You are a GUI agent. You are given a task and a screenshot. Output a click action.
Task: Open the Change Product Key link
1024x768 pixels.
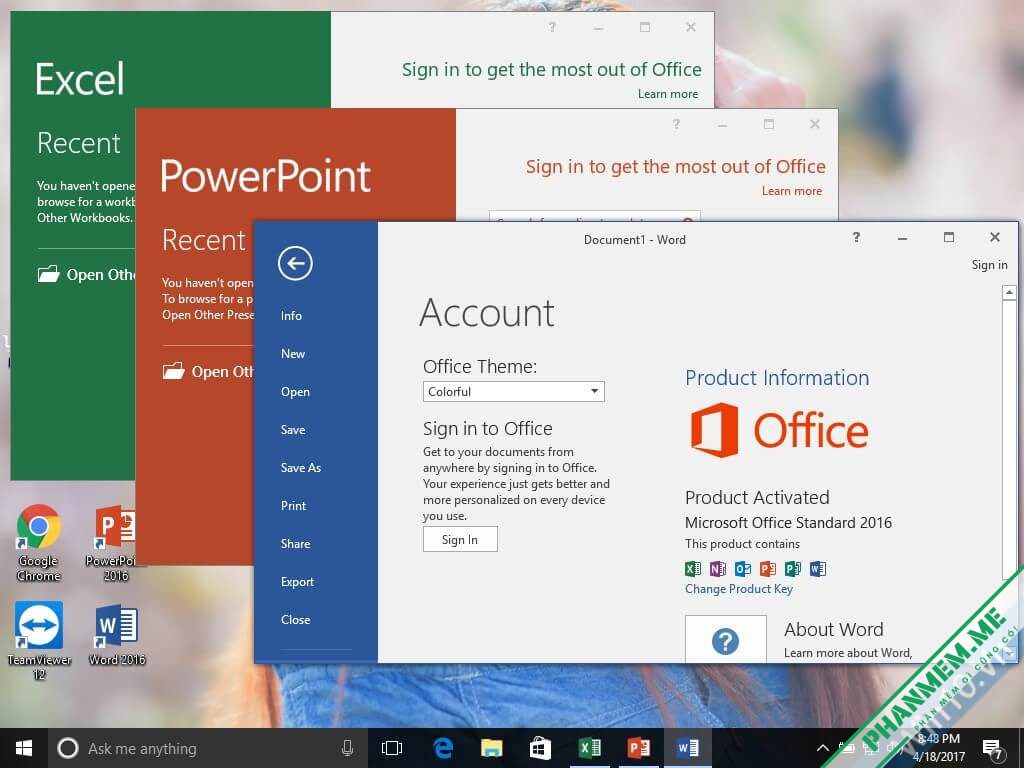(739, 588)
